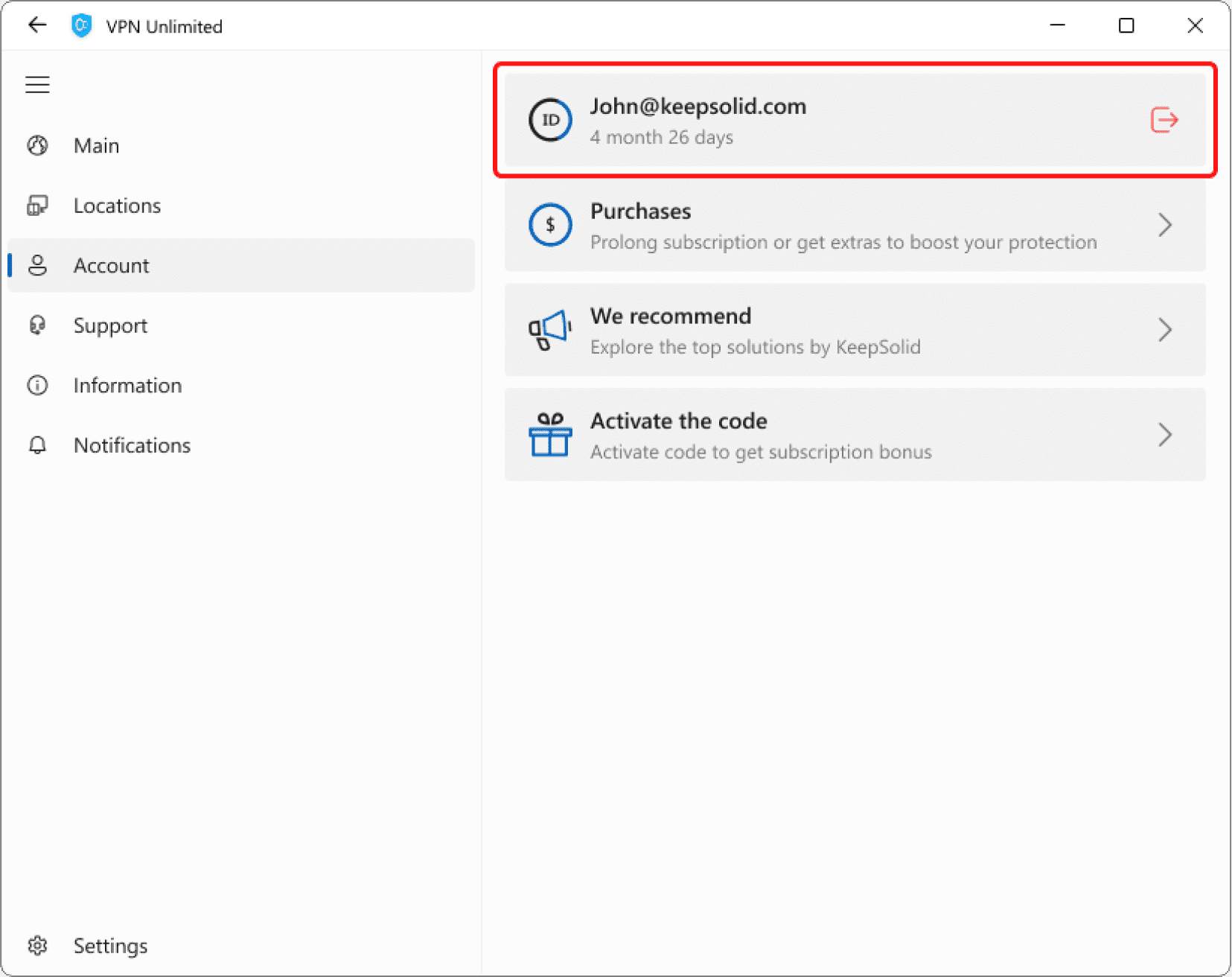Viewport: 1232px width, 977px height.
Task: Click the dollar sign Purchases icon
Action: [550, 225]
